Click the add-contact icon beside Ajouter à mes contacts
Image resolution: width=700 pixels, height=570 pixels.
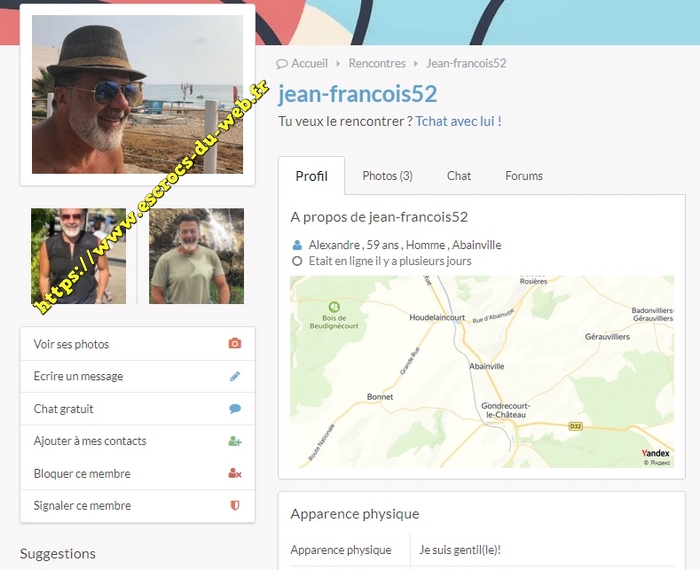(x=235, y=441)
